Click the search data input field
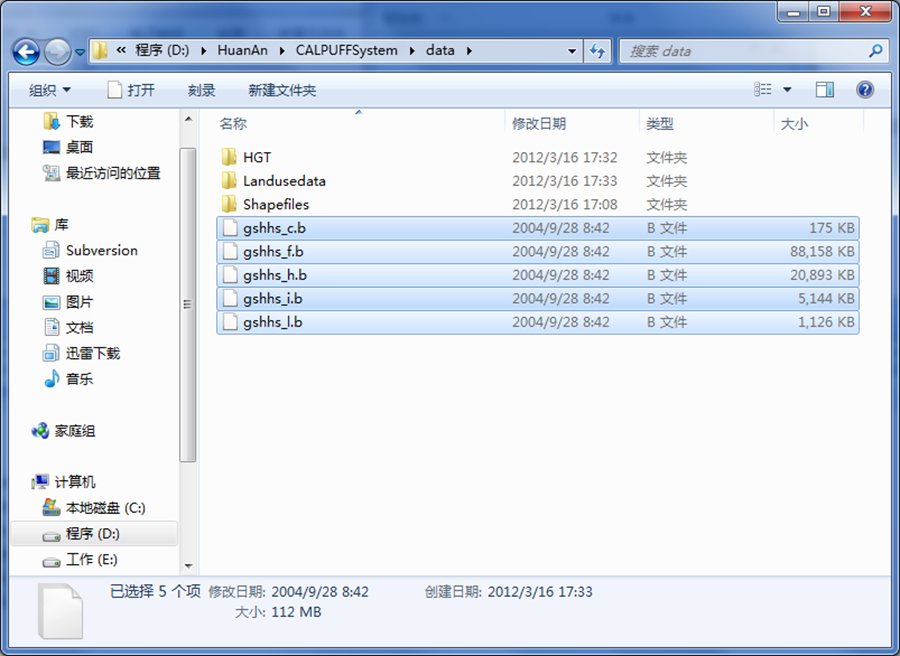 [745, 51]
